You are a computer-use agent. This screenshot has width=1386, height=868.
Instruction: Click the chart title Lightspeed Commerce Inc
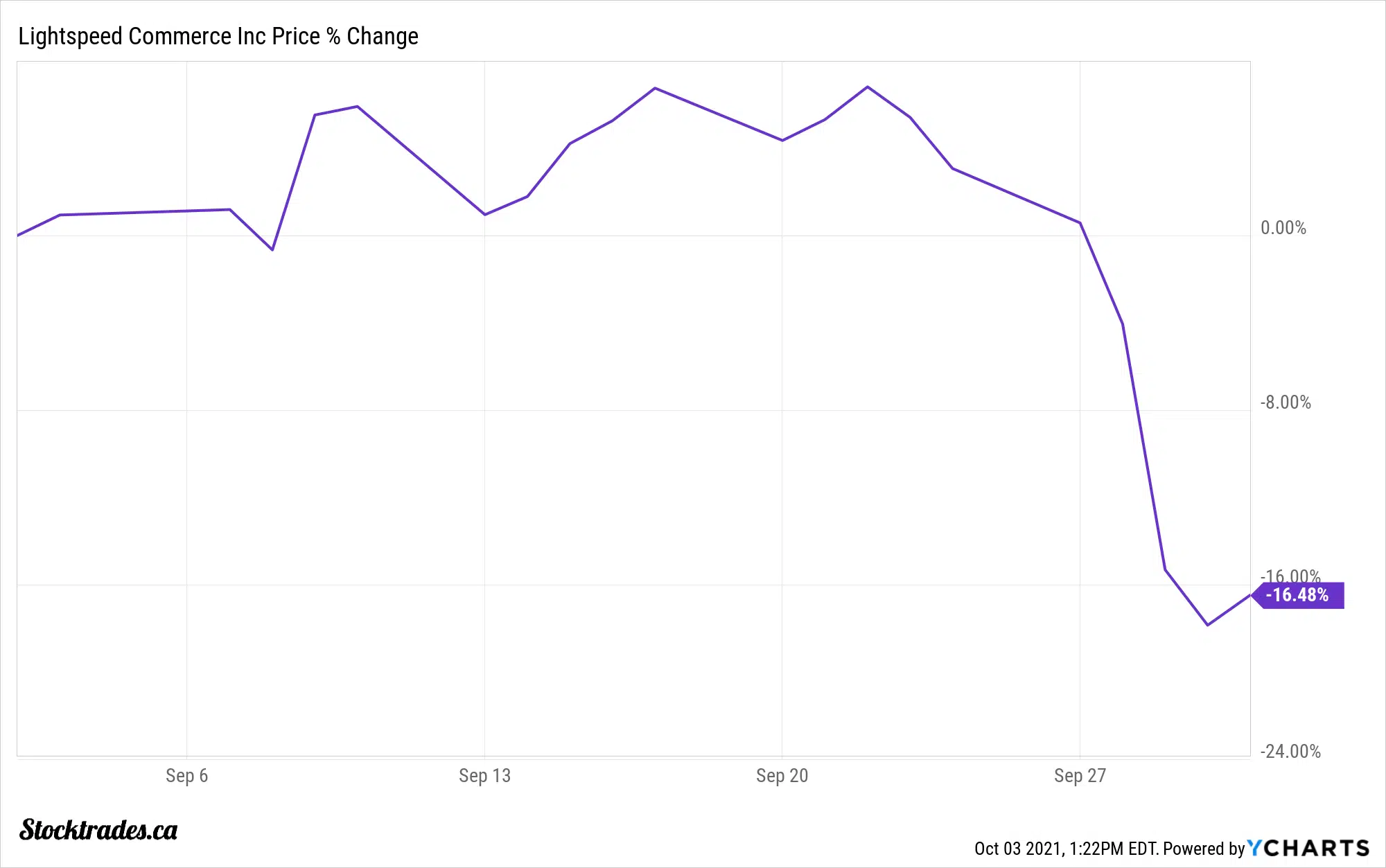tap(218, 36)
